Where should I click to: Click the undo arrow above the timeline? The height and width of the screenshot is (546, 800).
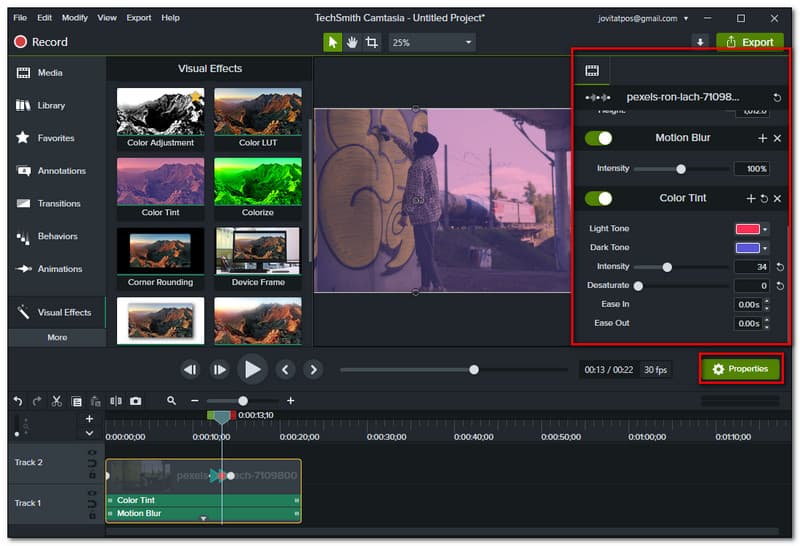tap(18, 401)
